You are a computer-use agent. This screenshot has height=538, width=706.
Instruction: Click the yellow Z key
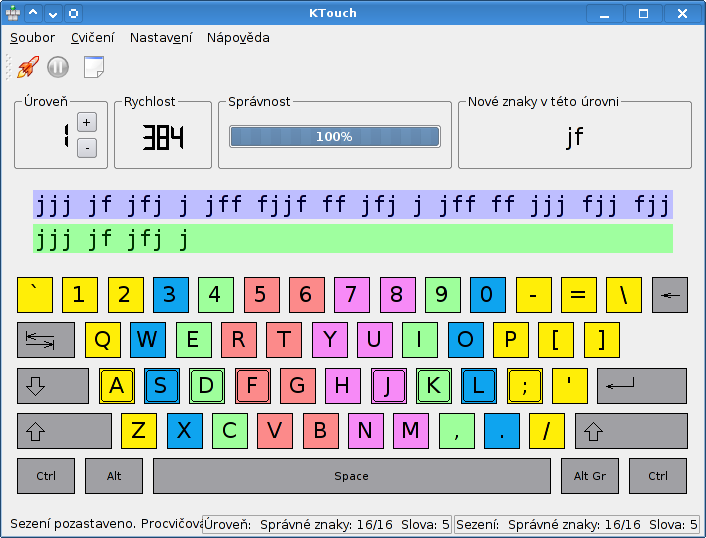point(139,431)
